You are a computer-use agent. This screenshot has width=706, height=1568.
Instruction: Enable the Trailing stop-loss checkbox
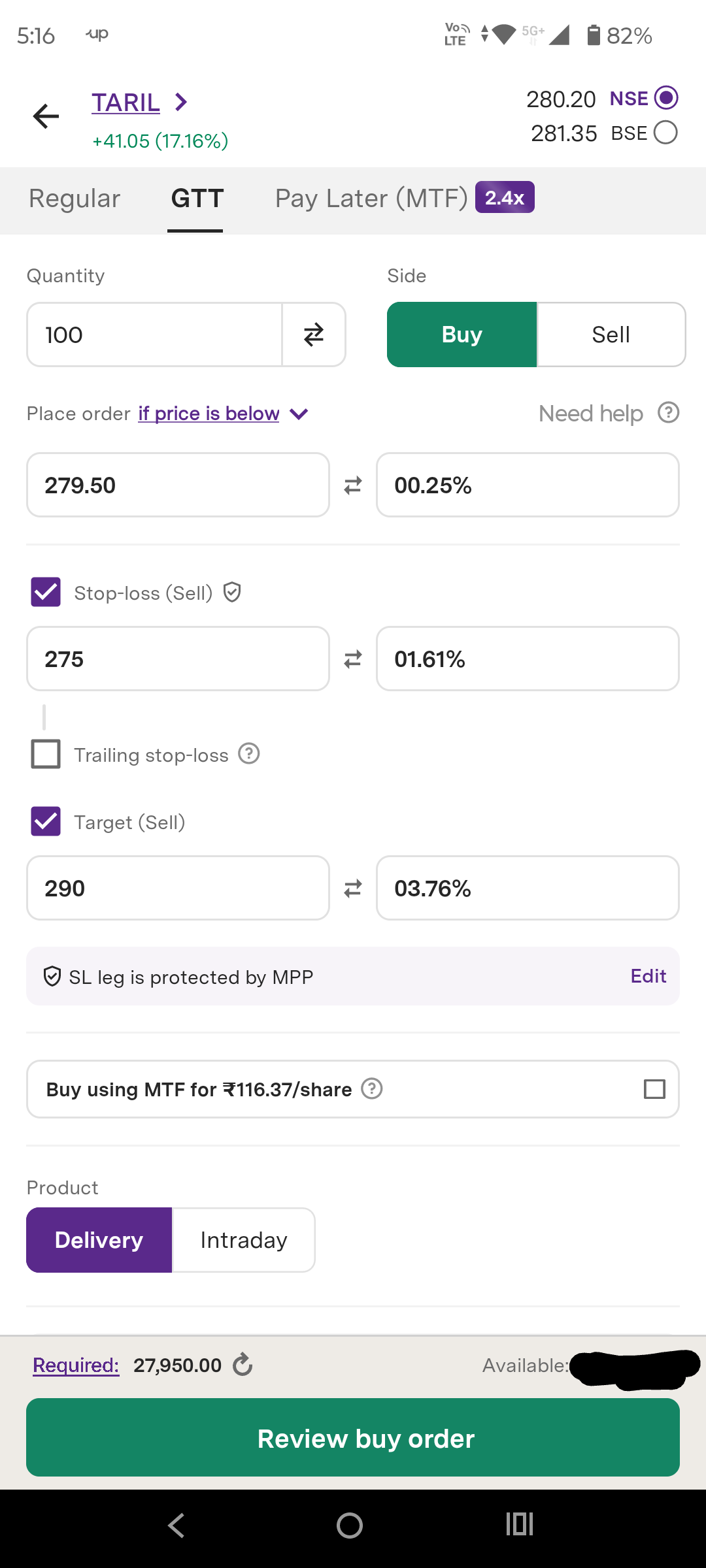pos(46,754)
